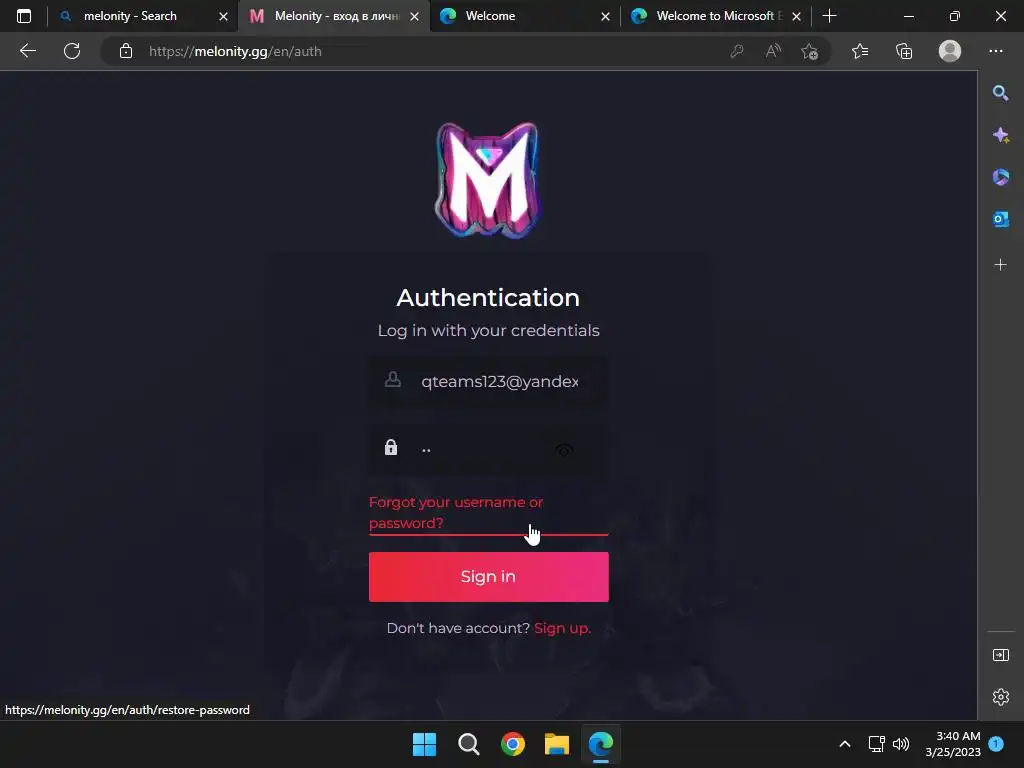Close Welcome to Microsoft Edge tab

click(796, 16)
